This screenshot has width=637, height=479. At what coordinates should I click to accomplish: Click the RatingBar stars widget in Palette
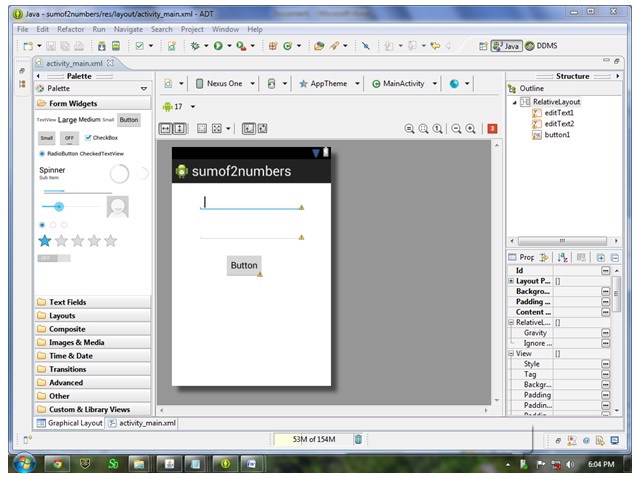tap(78, 241)
